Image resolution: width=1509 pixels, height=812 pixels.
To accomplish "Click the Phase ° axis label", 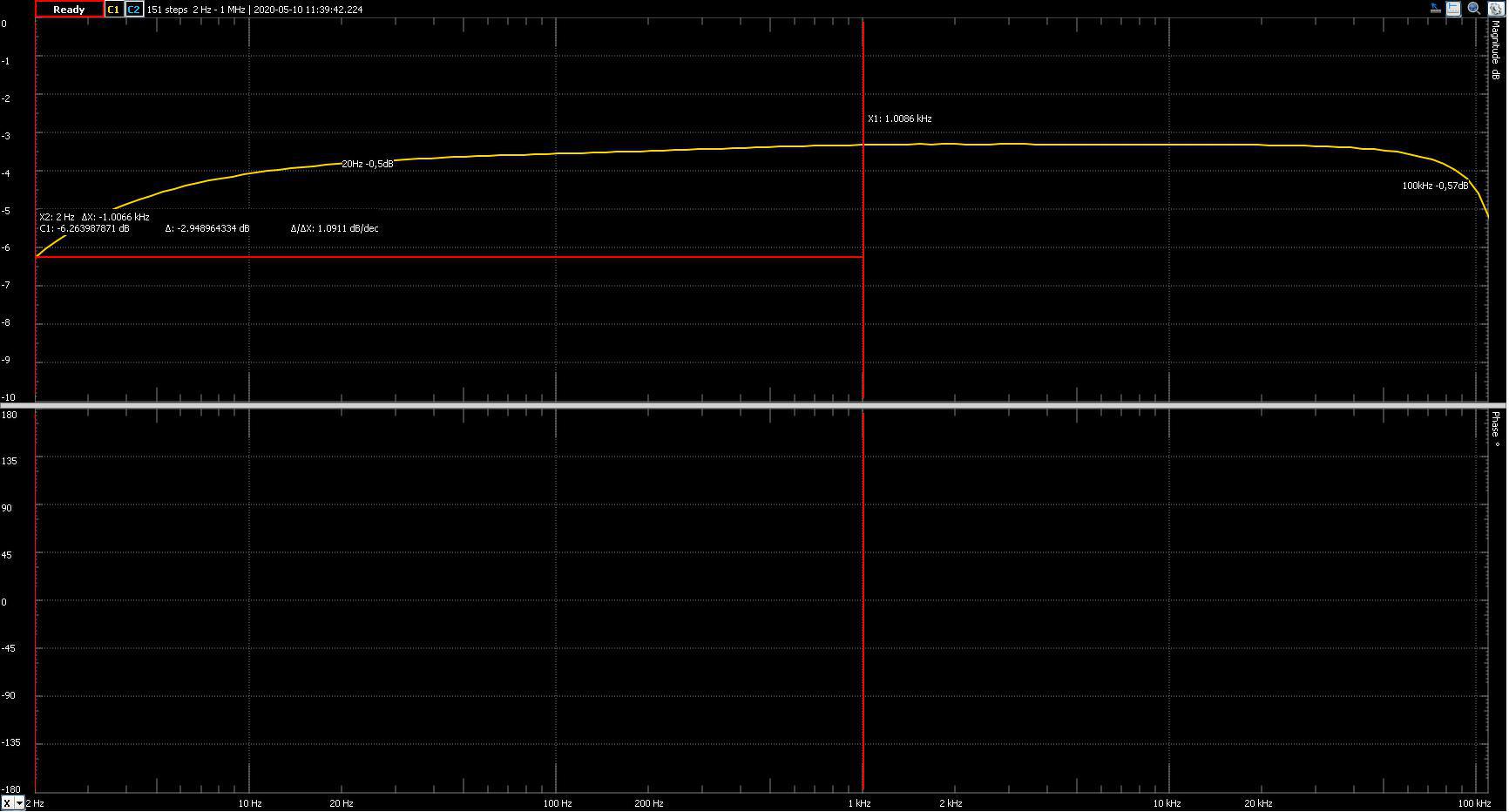I will coord(1496,430).
